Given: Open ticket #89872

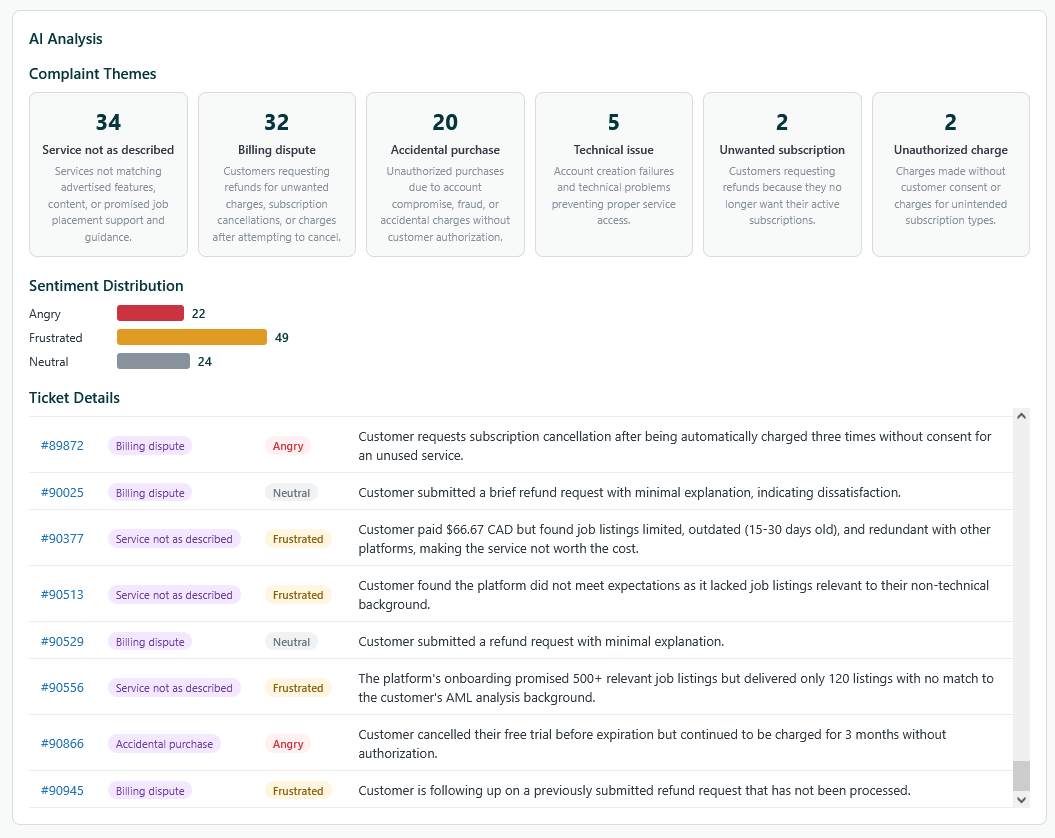Looking at the screenshot, I should 62,446.
